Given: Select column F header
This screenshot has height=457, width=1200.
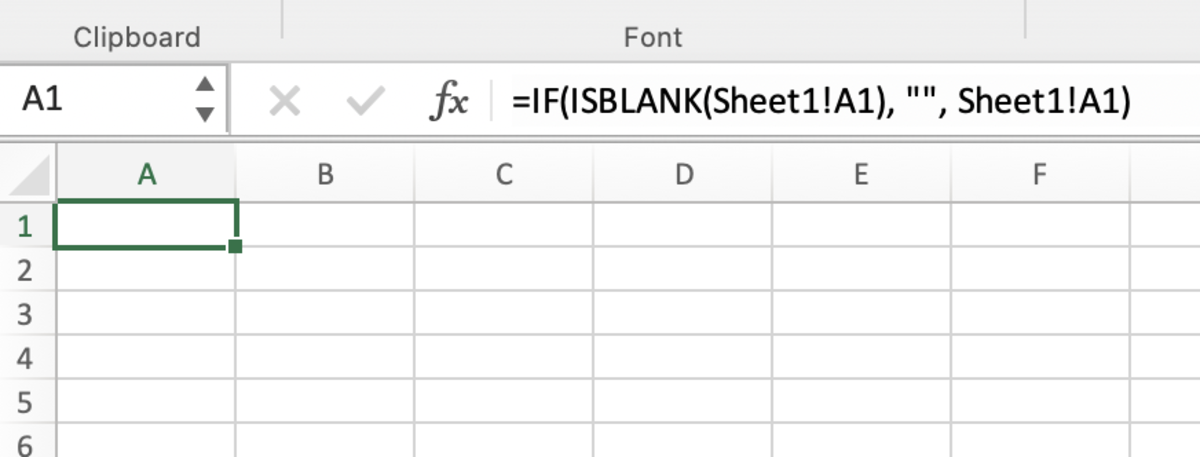Looking at the screenshot, I should [x=1039, y=175].
